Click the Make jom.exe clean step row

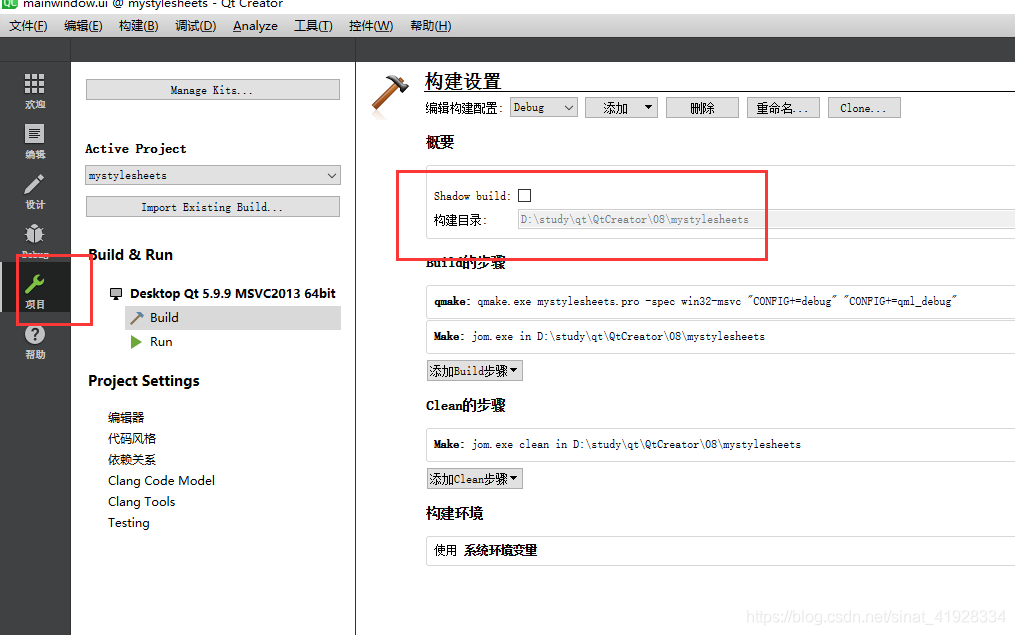(x=720, y=445)
